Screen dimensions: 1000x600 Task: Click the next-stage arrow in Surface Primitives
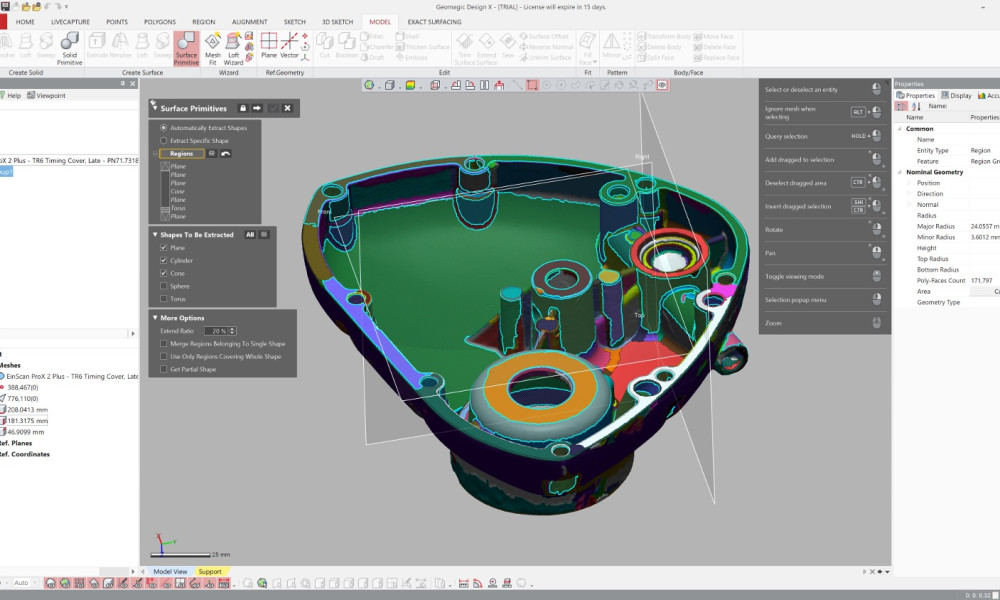[x=257, y=108]
